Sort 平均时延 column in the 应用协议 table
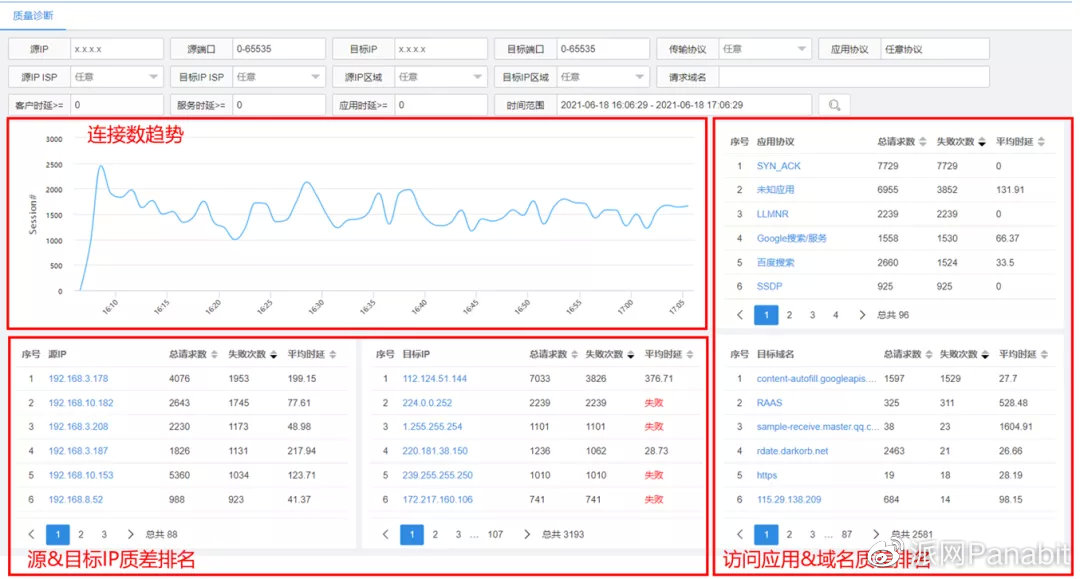Viewport: 1080px width, 579px height. pyautogui.click(x=1041, y=143)
